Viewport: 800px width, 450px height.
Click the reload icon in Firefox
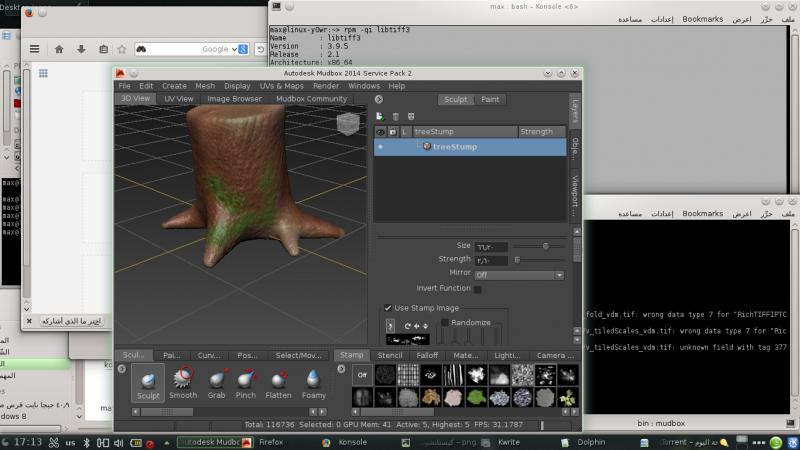(260, 49)
